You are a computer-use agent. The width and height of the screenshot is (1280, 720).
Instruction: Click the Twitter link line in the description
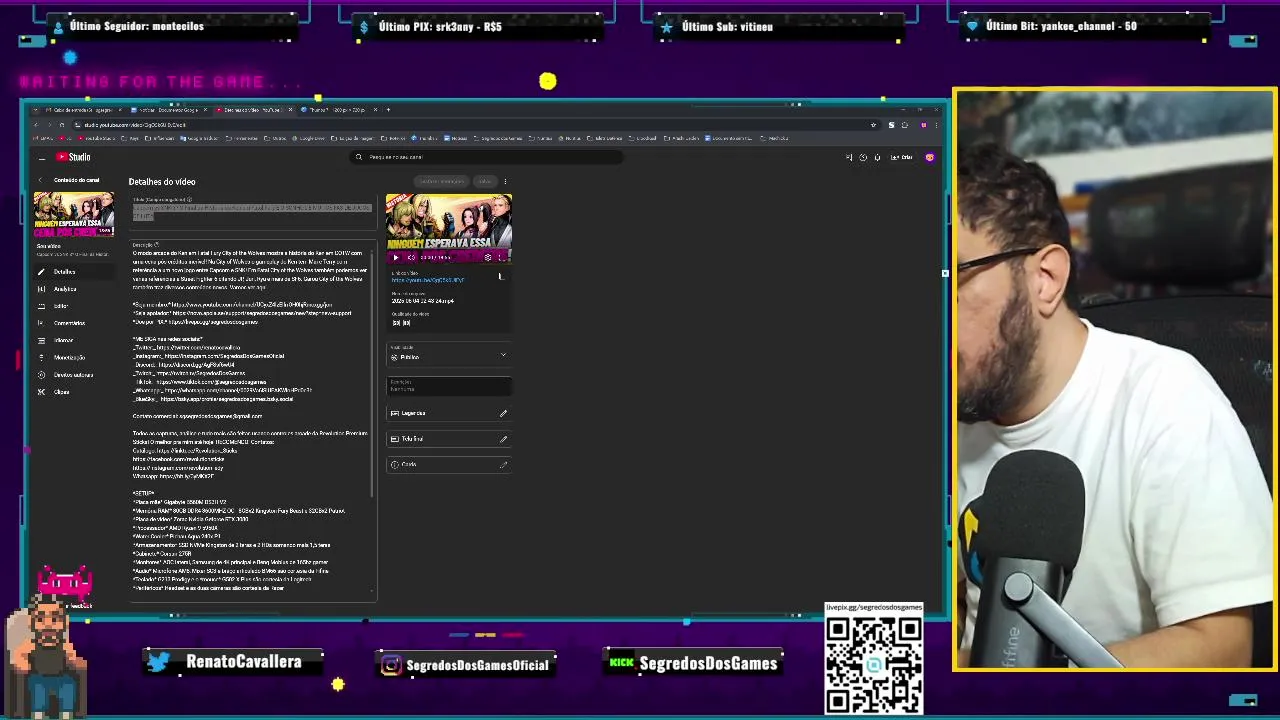tap(187, 347)
